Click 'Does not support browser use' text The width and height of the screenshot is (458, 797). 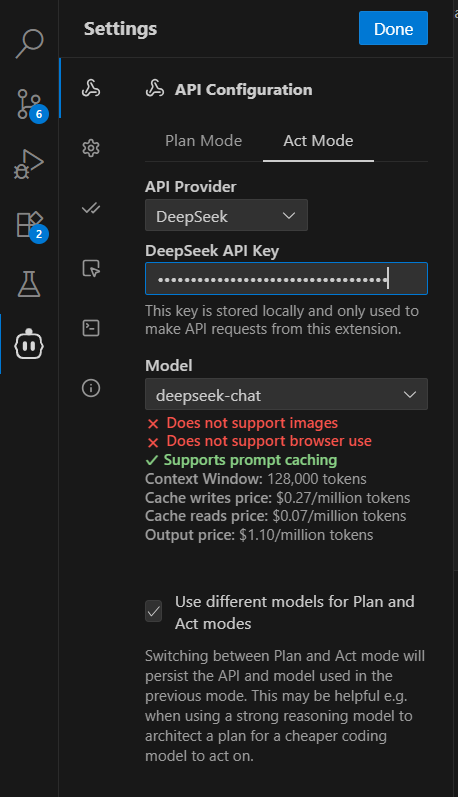point(269,441)
